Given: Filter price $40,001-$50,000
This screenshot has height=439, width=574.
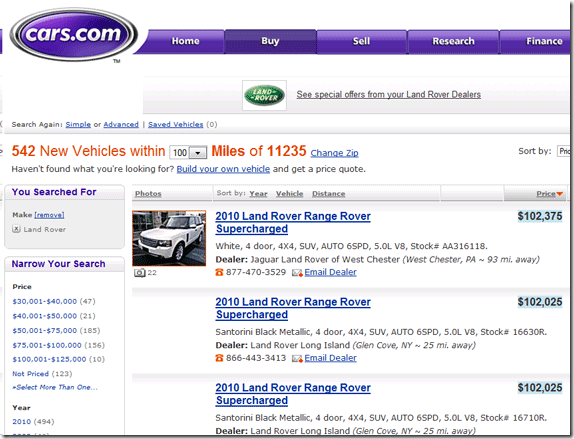Looking at the screenshot, I should pos(45,316).
